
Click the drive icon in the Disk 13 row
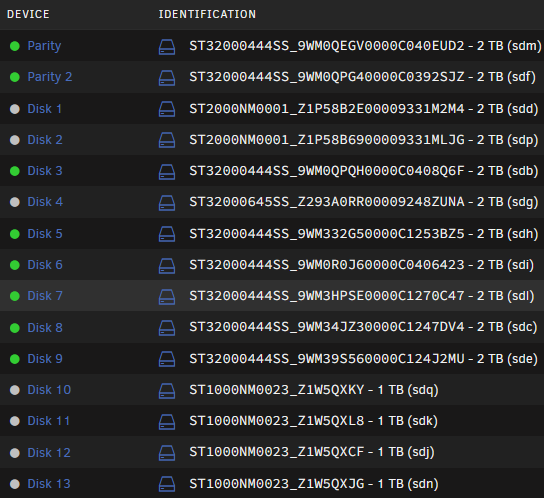click(167, 484)
